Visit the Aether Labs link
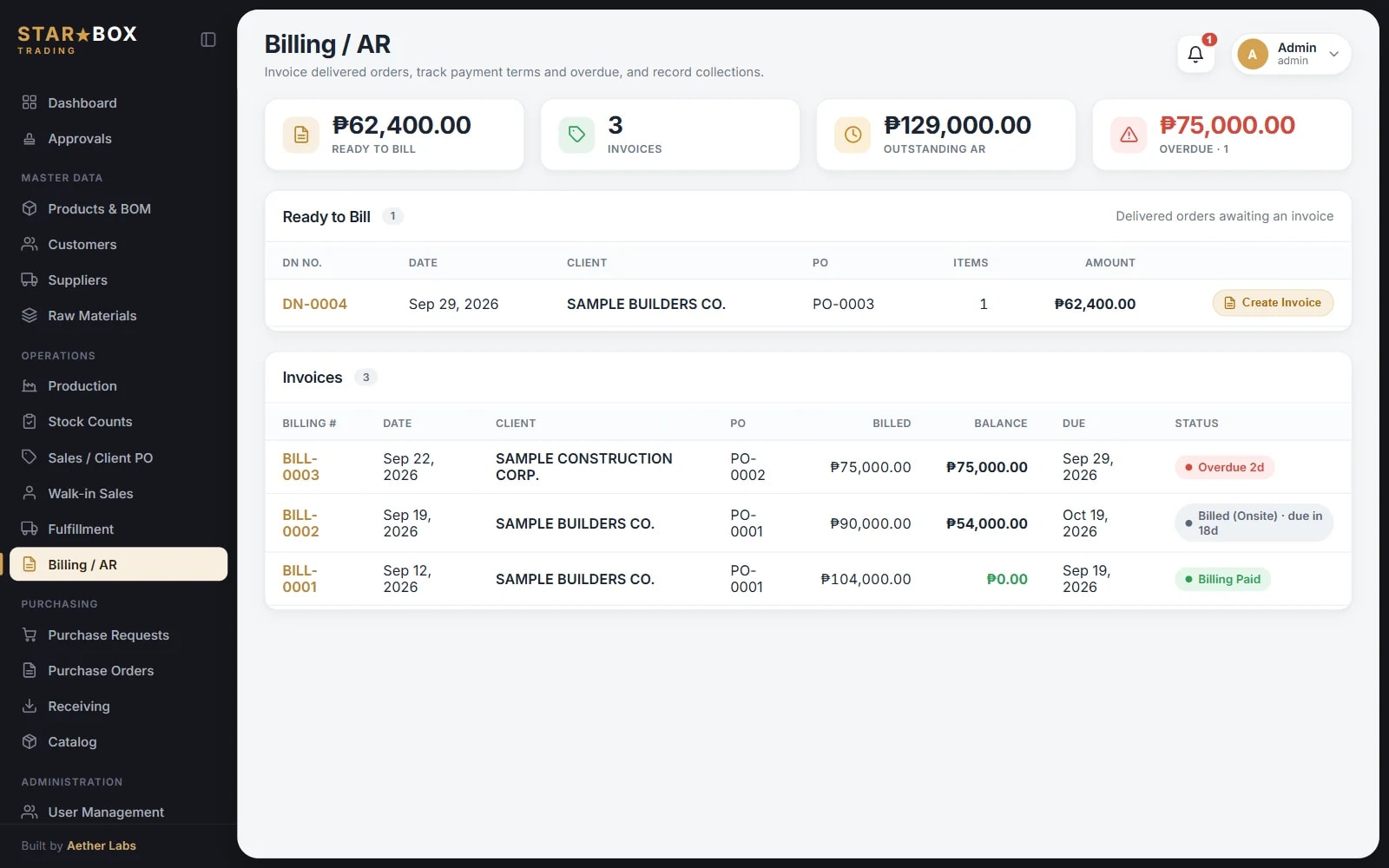This screenshot has width=1389, height=868. (x=102, y=845)
